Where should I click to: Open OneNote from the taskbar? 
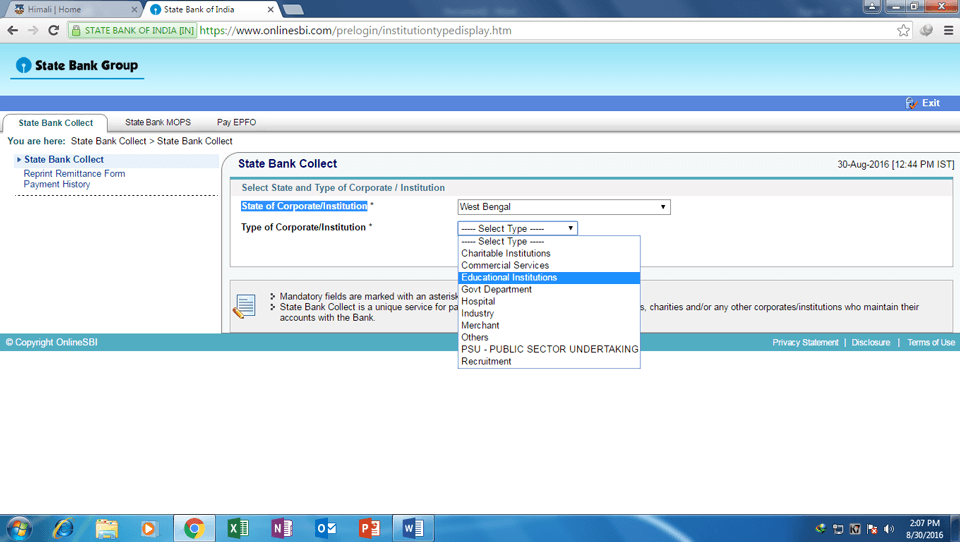[x=282, y=528]
